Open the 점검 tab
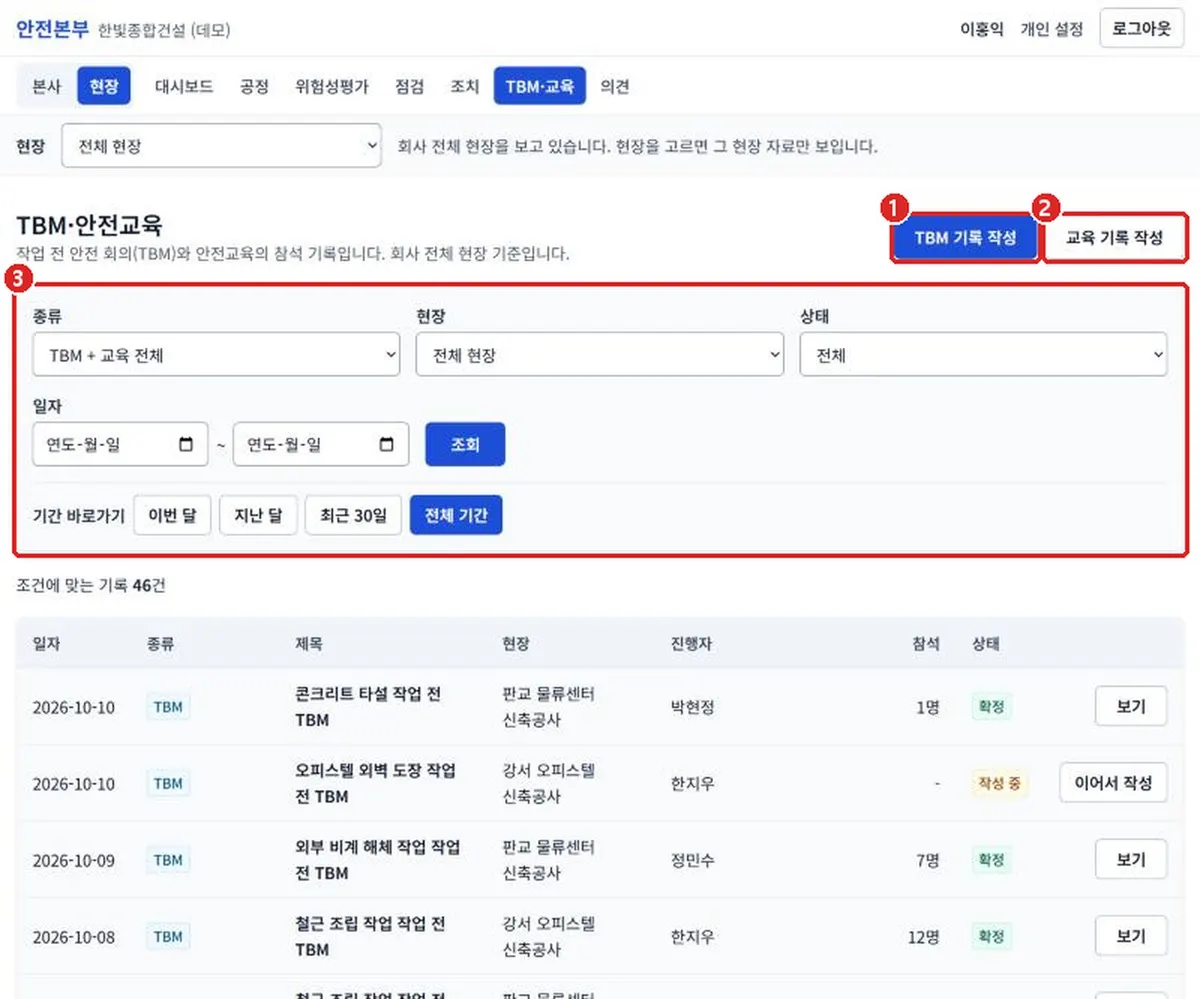1200x999 pixels. tap(410, 86)
